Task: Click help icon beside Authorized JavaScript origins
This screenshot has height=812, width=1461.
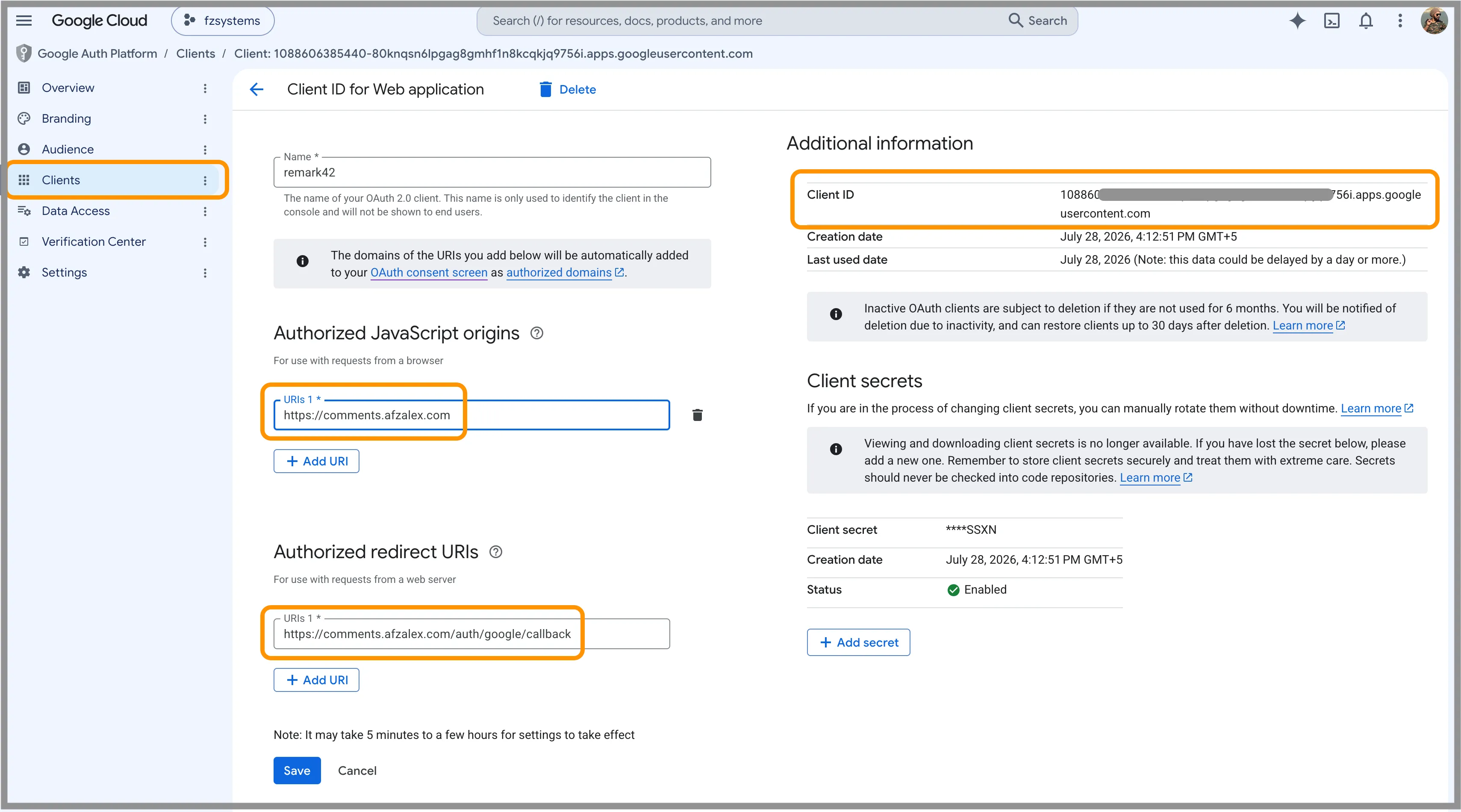Action: [x=536, y=333]
